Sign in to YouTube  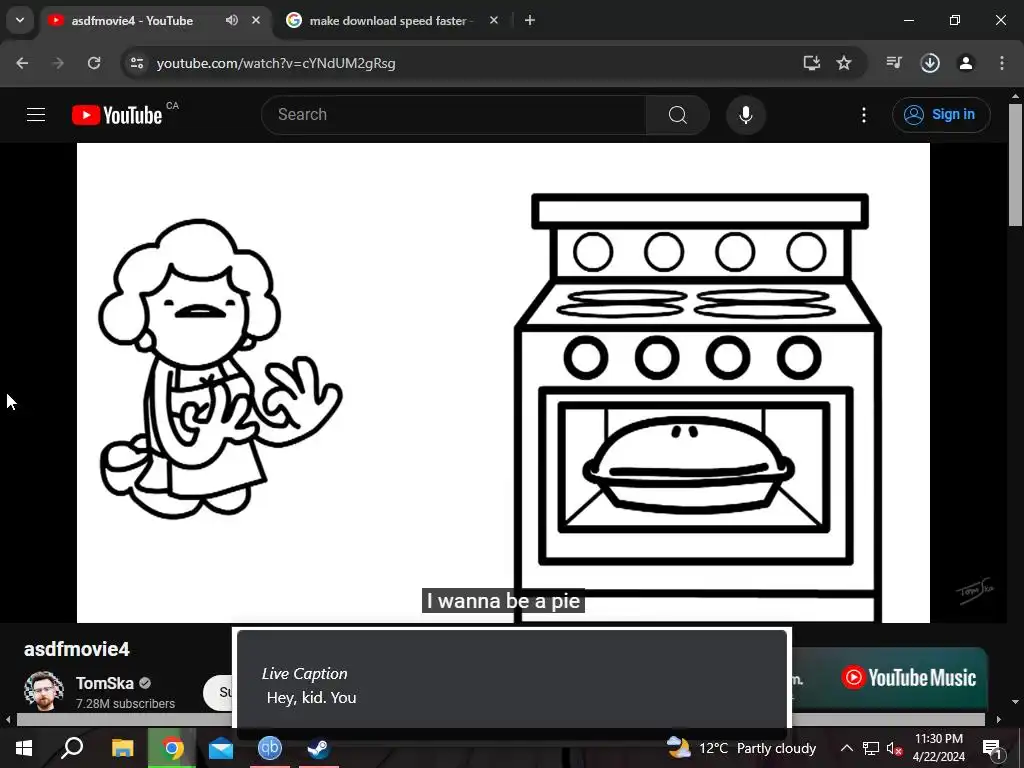[x=940, y=115]
